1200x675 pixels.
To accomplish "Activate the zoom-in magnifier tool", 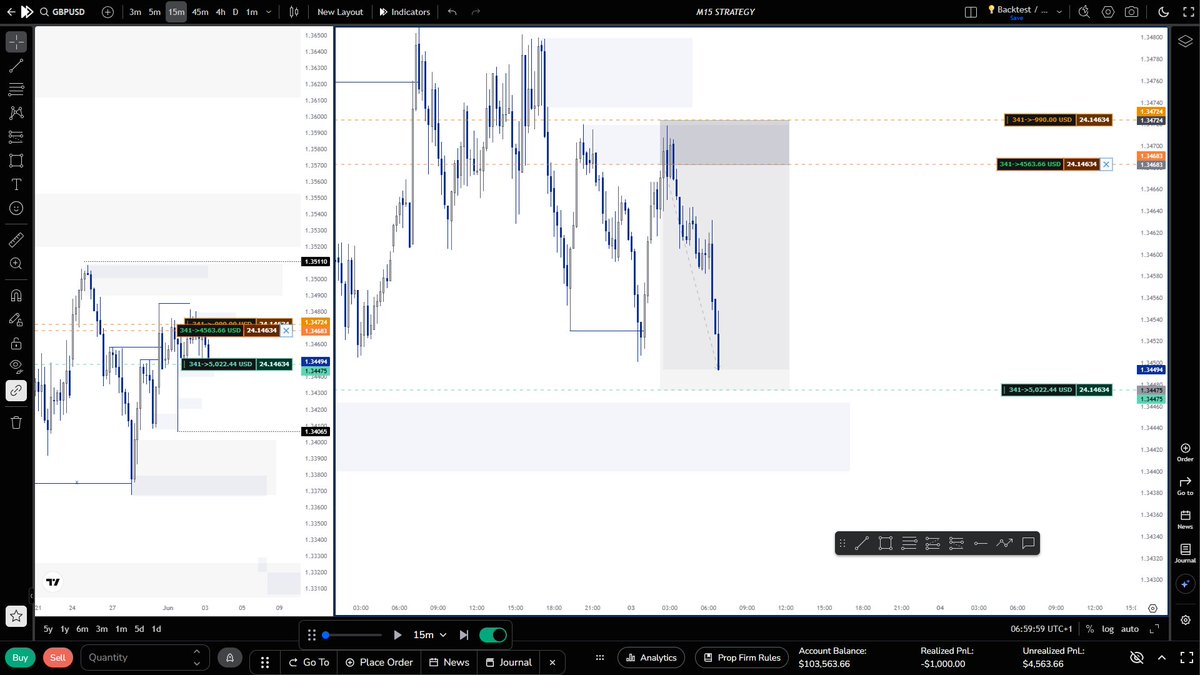I will click(16, 264).
